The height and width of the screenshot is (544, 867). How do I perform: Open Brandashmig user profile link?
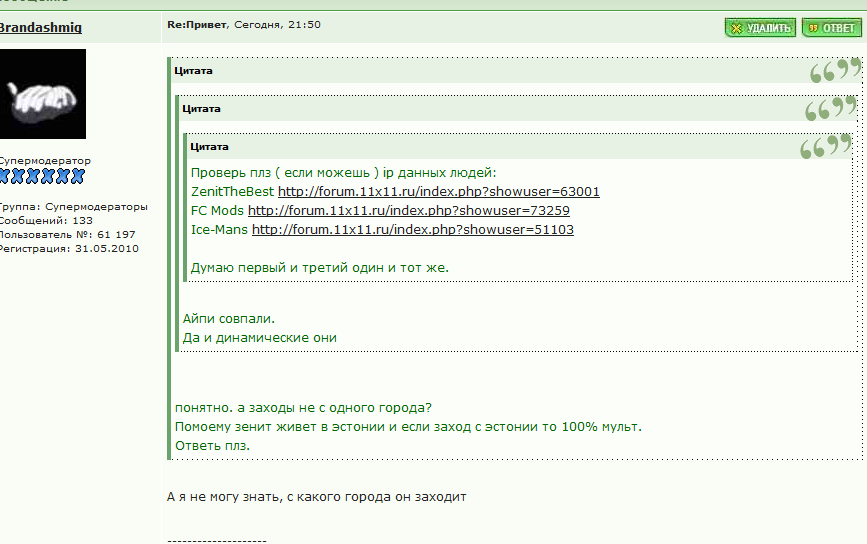(x=40, y=28)
